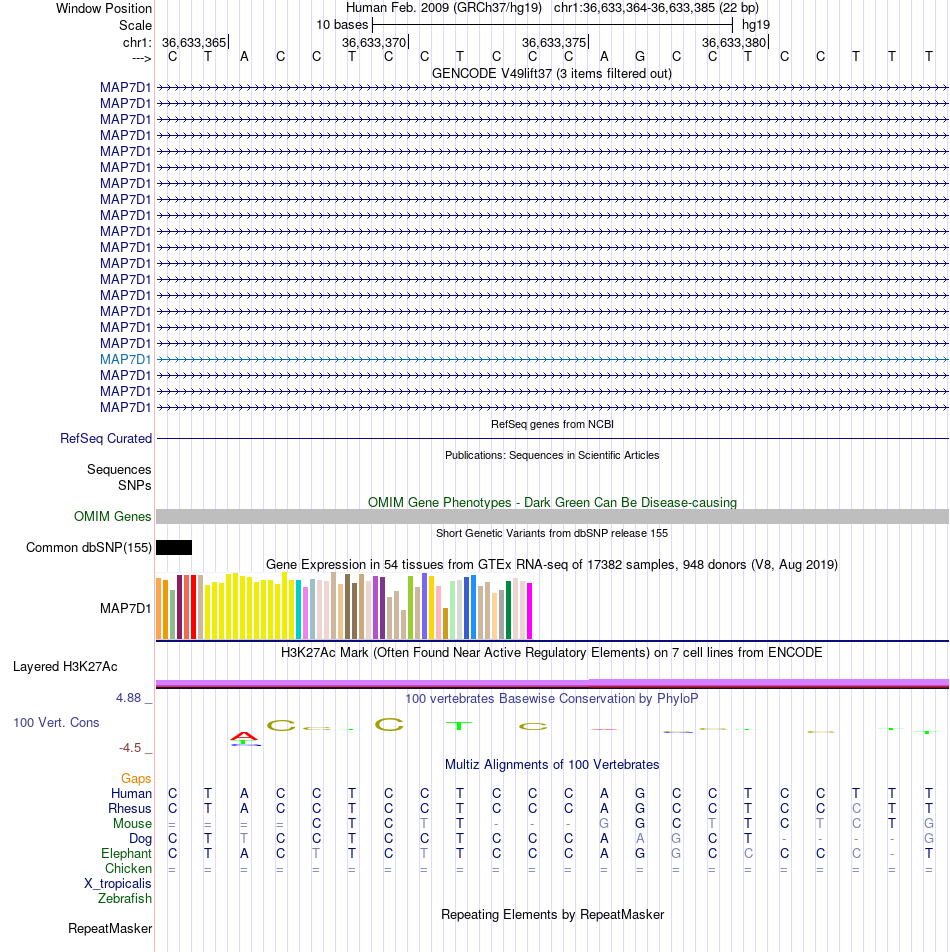Click the red A letter in PhyloP logo
Screen dimensions: 950x952
[x=244, y=736]
